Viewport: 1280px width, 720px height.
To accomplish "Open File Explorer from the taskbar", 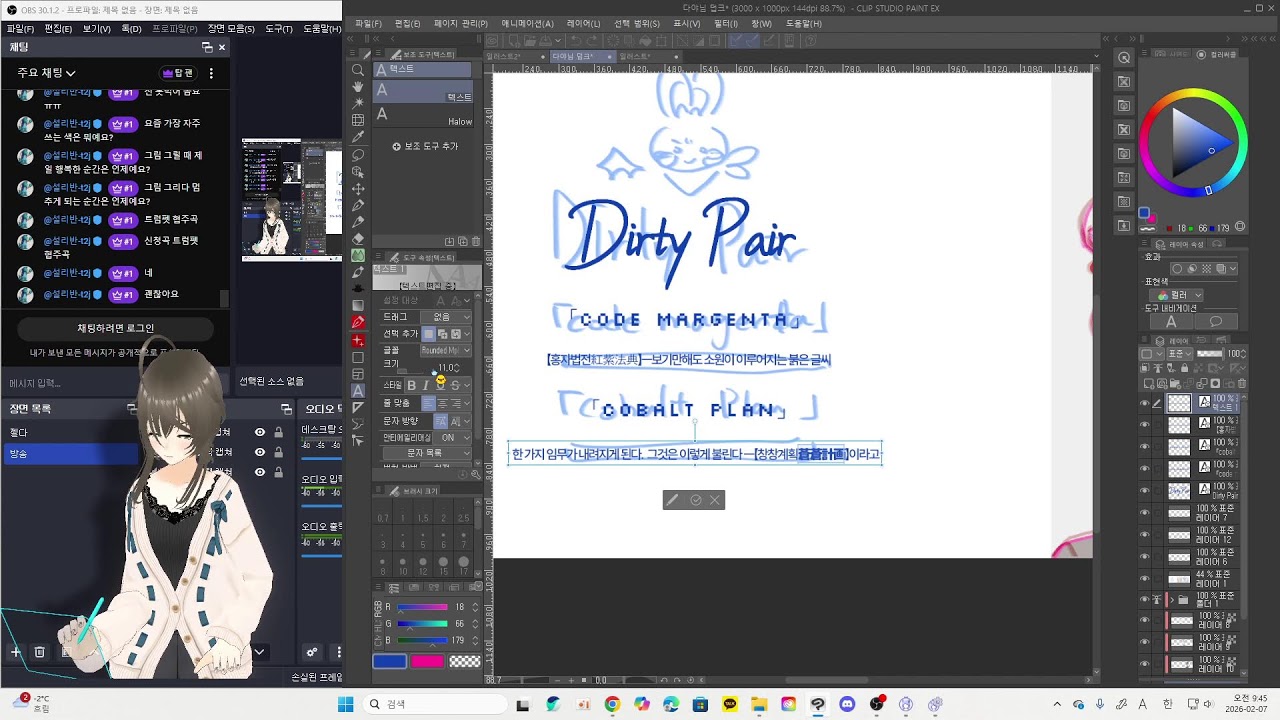I will pyautogui.click(x=759, y=704).
